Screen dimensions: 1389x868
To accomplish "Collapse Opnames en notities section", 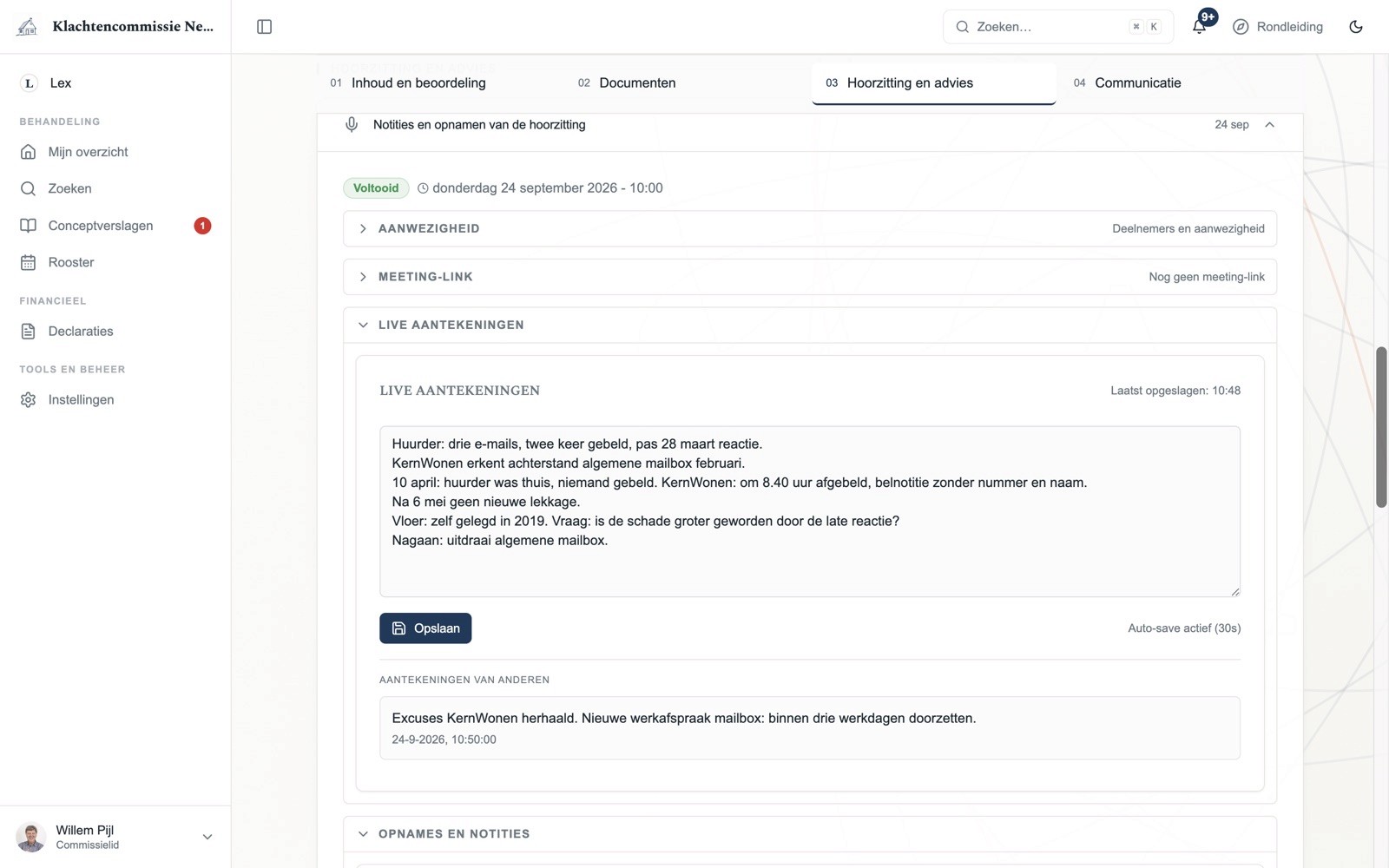I will point(809,833).
